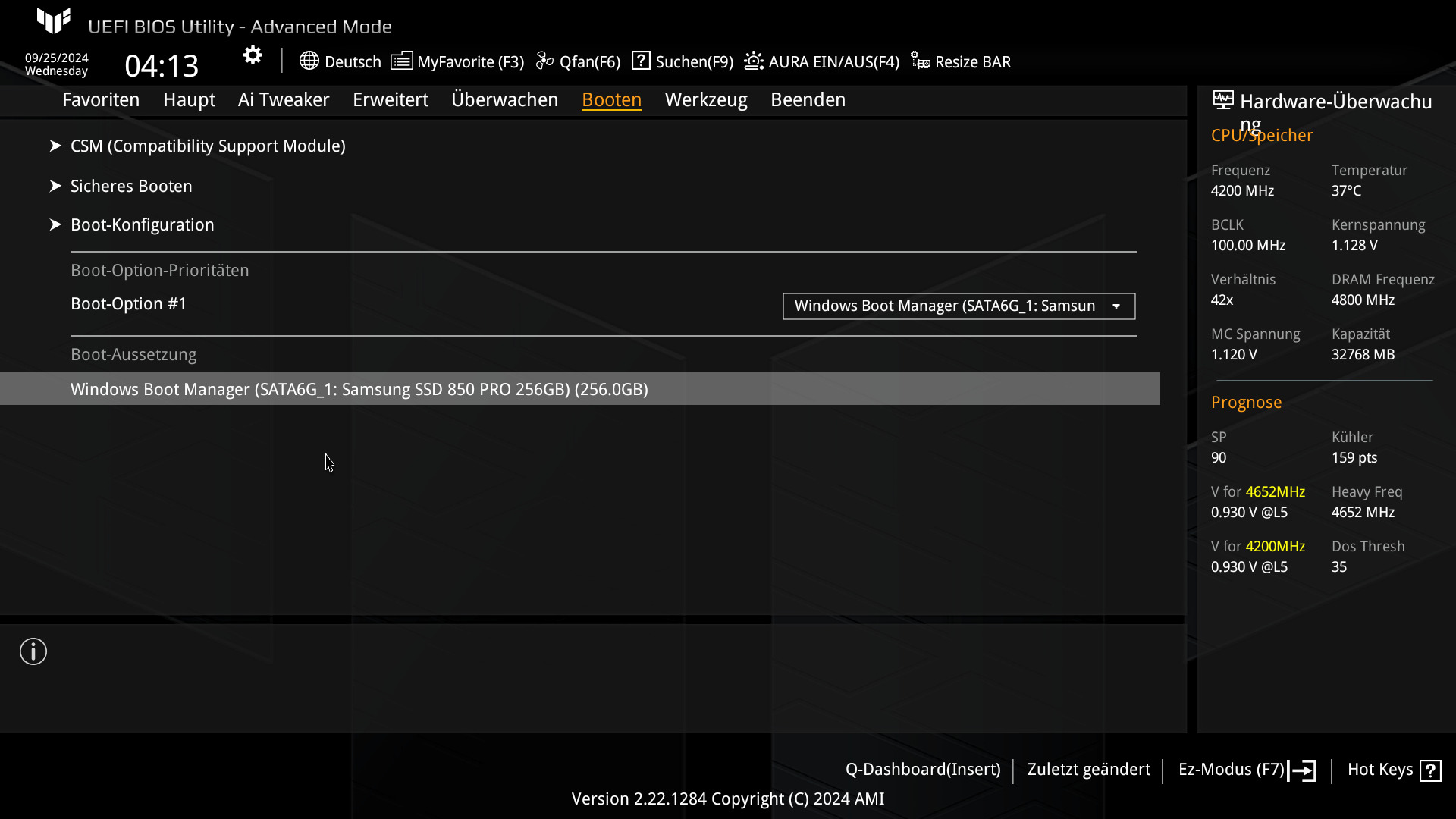1456x819 pixels.
Task: Expand CSM (Compatibility Support Module) submenu
Action: (208, 146)
